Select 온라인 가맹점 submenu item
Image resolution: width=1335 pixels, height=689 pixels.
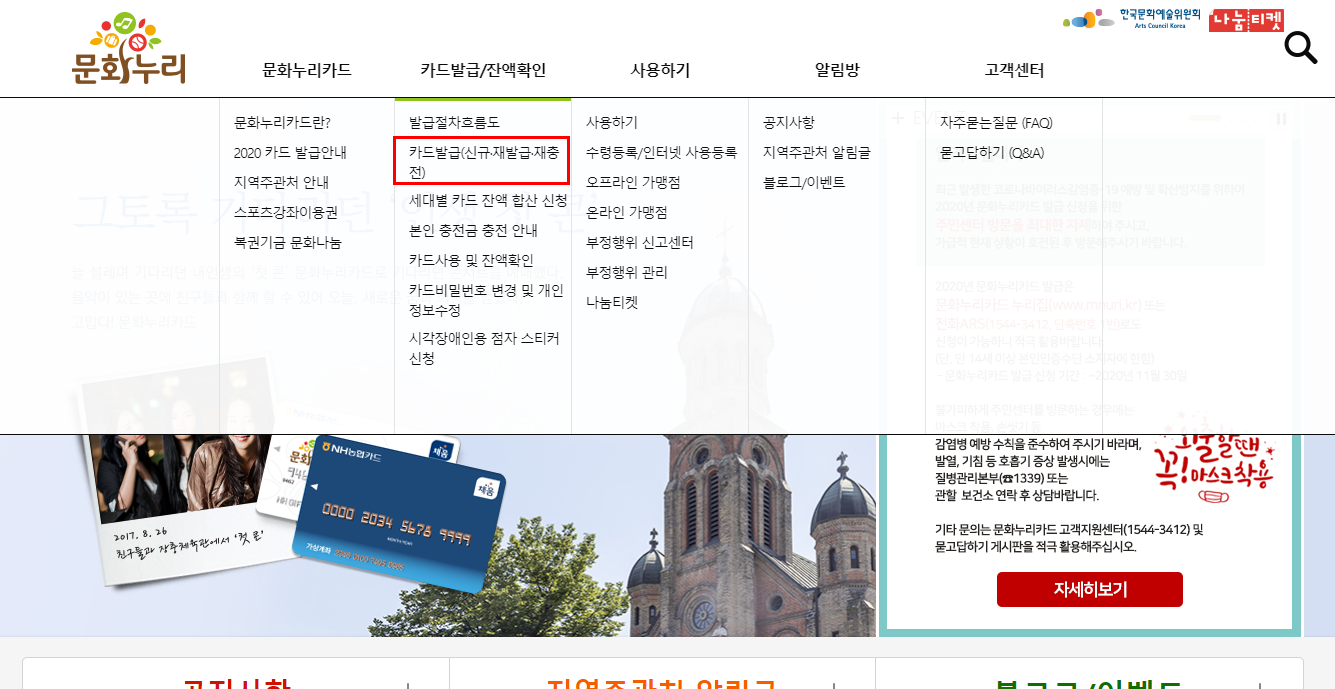pyautogui.click(x=627, y=212)
